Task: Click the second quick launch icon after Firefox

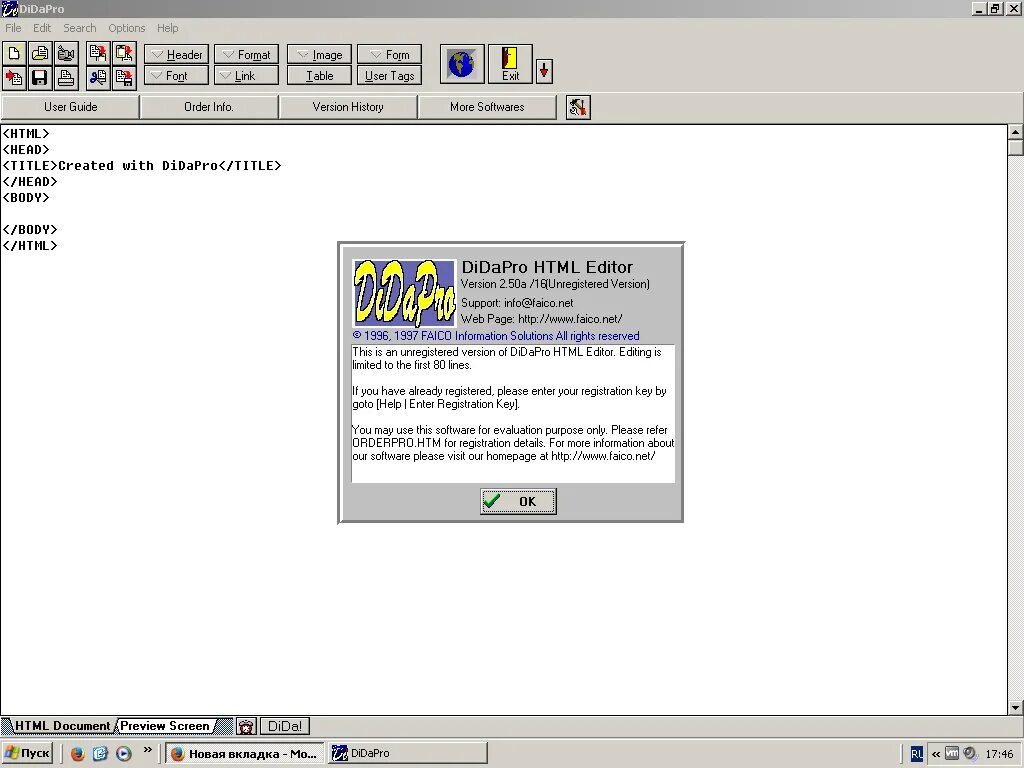Action: [x=100, y=754]
